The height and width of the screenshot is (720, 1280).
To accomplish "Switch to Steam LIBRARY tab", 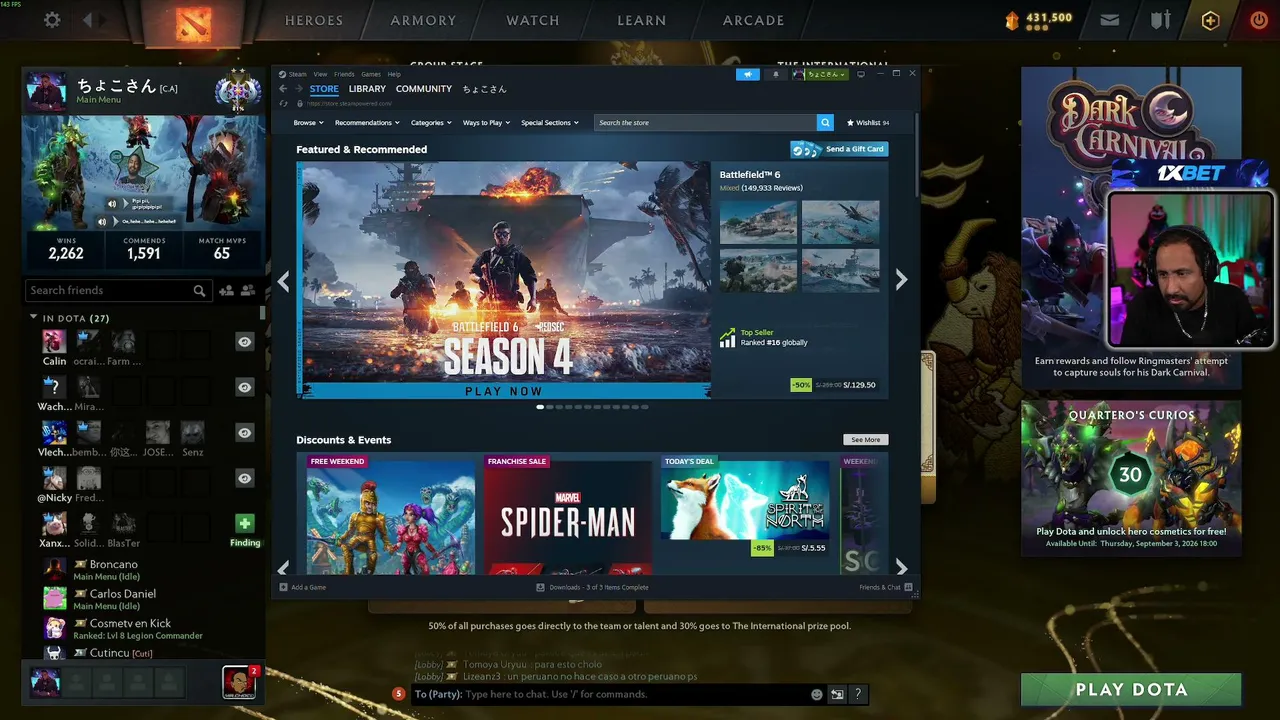I will [367, 89].
